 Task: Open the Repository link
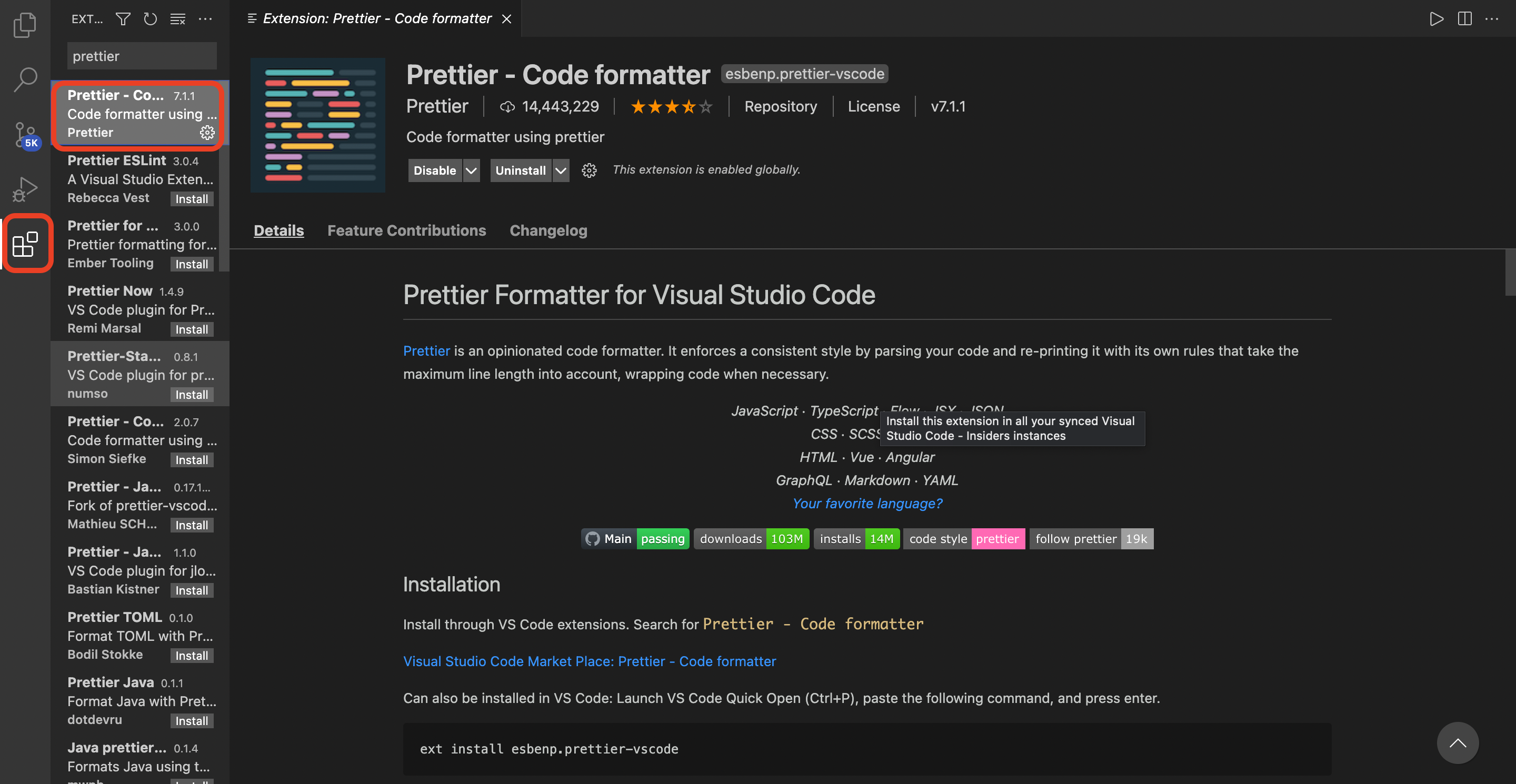pyautogui.click(x=780, y=106)
